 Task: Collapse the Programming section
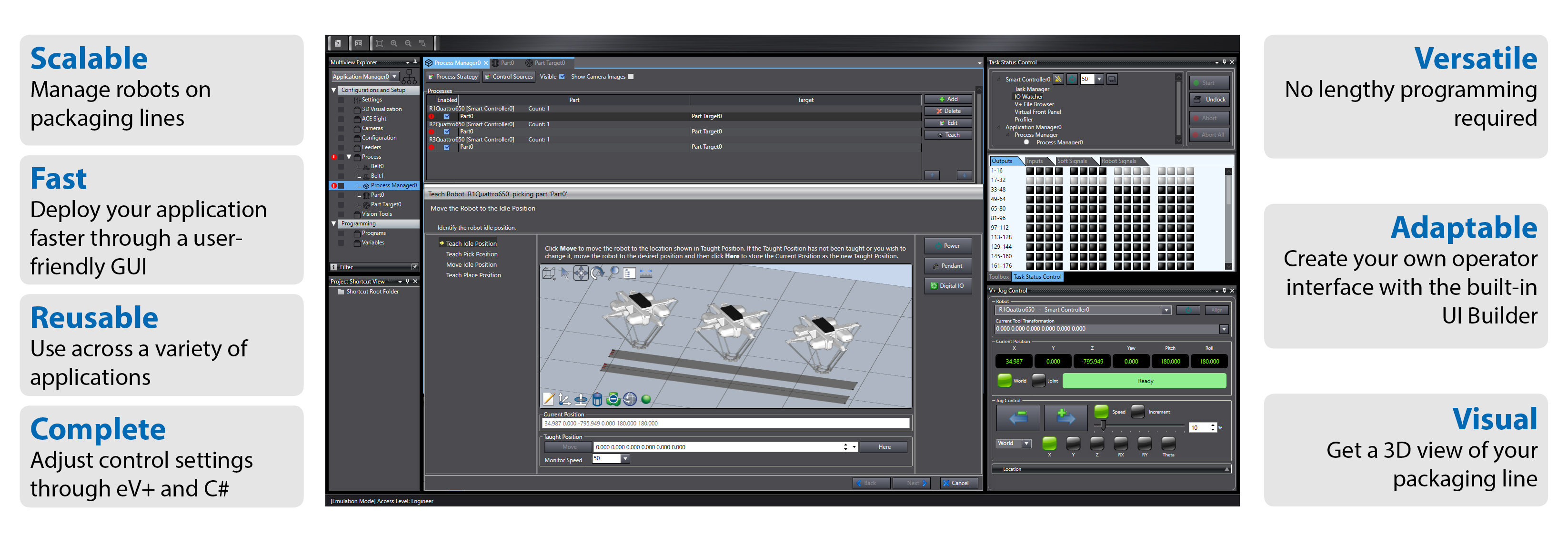[x=334, y=224]
